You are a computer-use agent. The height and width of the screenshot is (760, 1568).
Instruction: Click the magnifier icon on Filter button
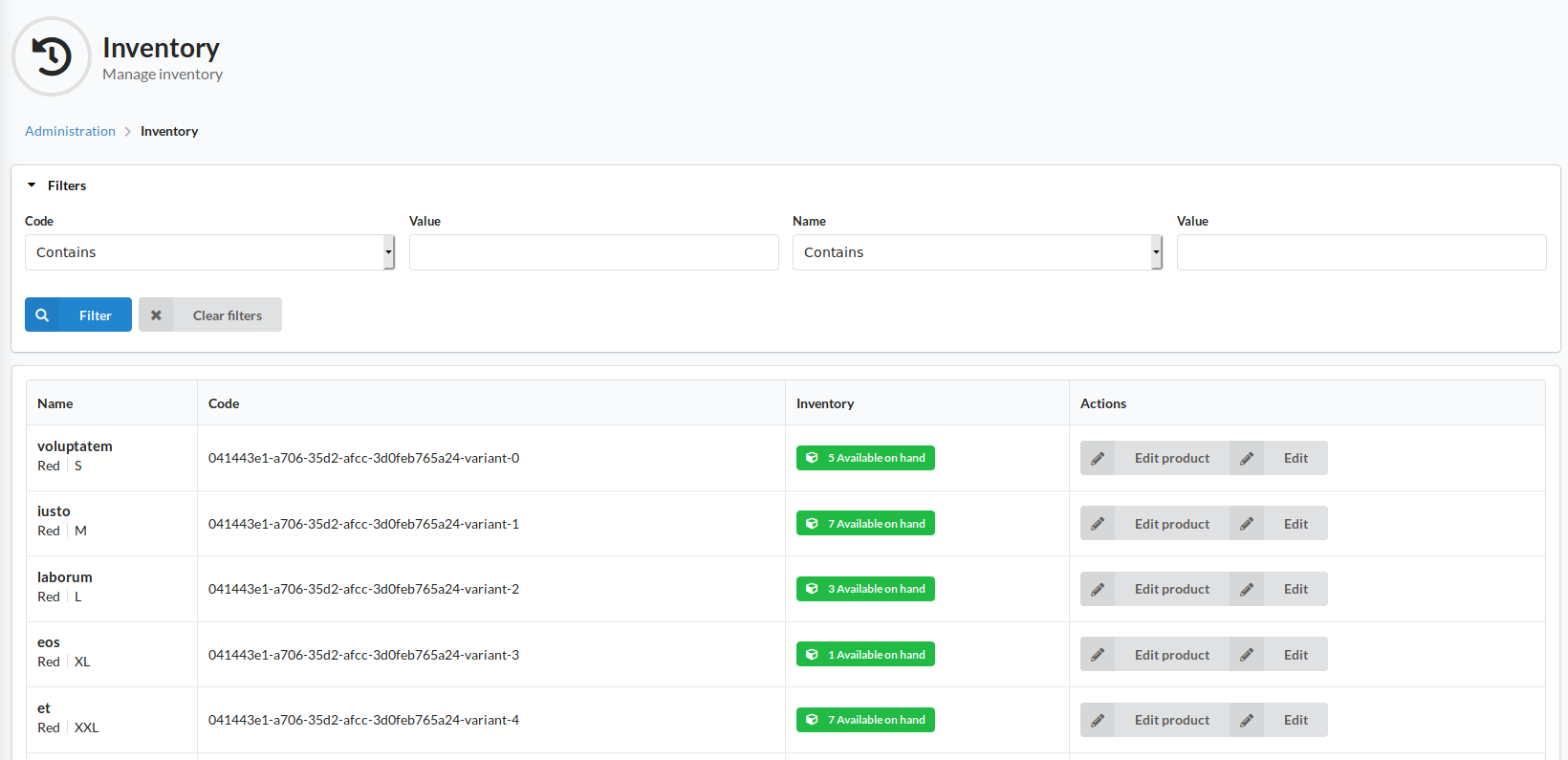(x=42, y=315)
